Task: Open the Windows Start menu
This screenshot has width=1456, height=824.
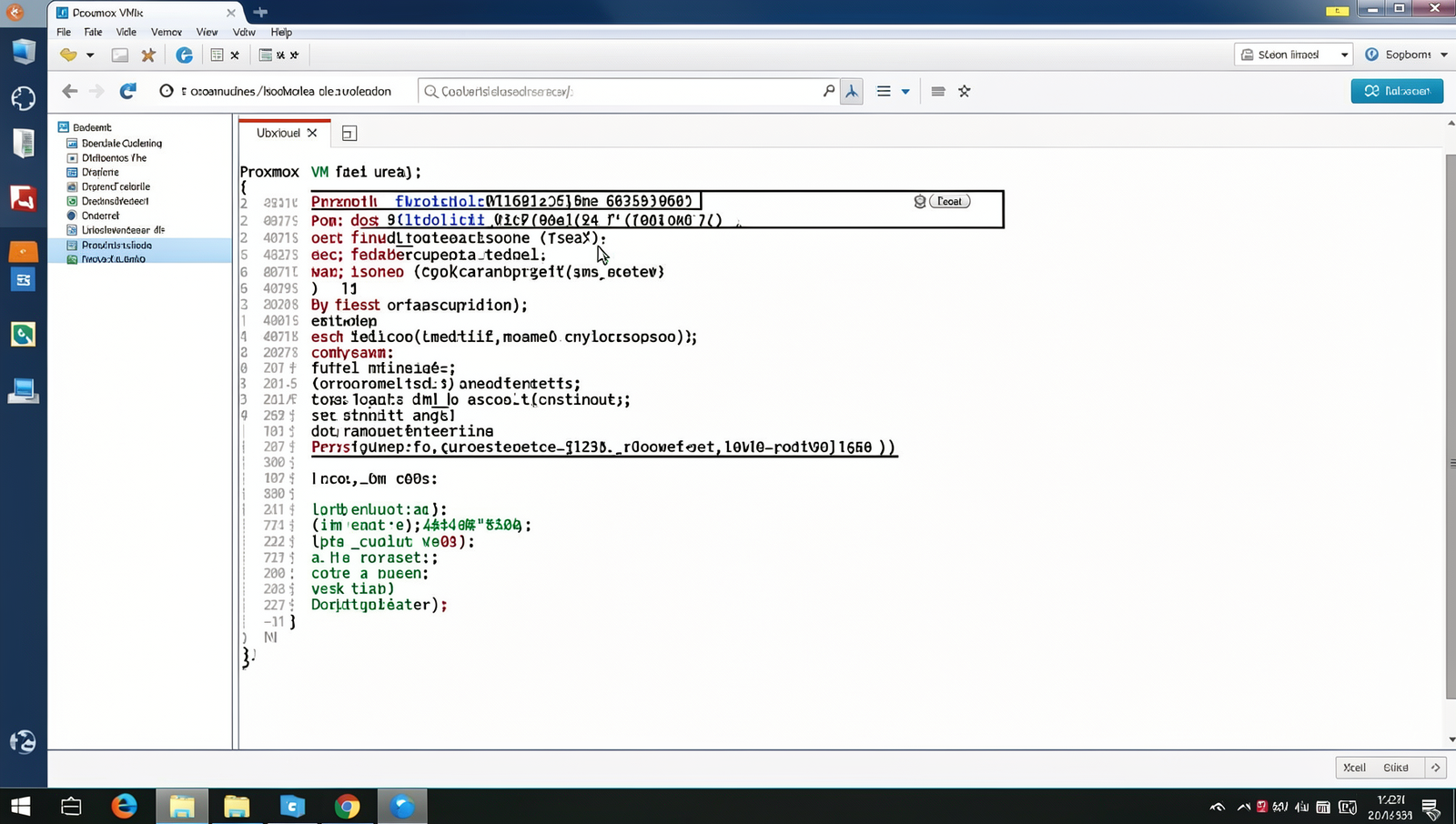Action: [x=20, y=806]
